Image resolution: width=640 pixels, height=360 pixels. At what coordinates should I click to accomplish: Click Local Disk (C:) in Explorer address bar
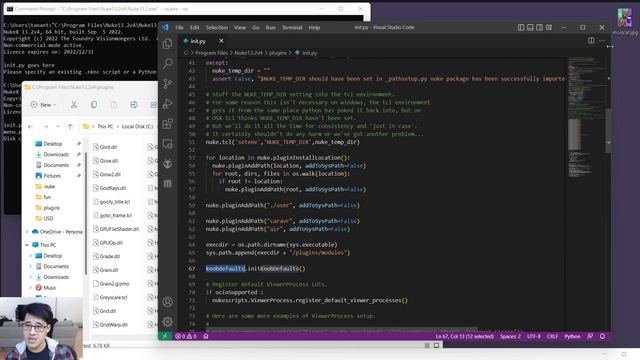click(137, 127)
